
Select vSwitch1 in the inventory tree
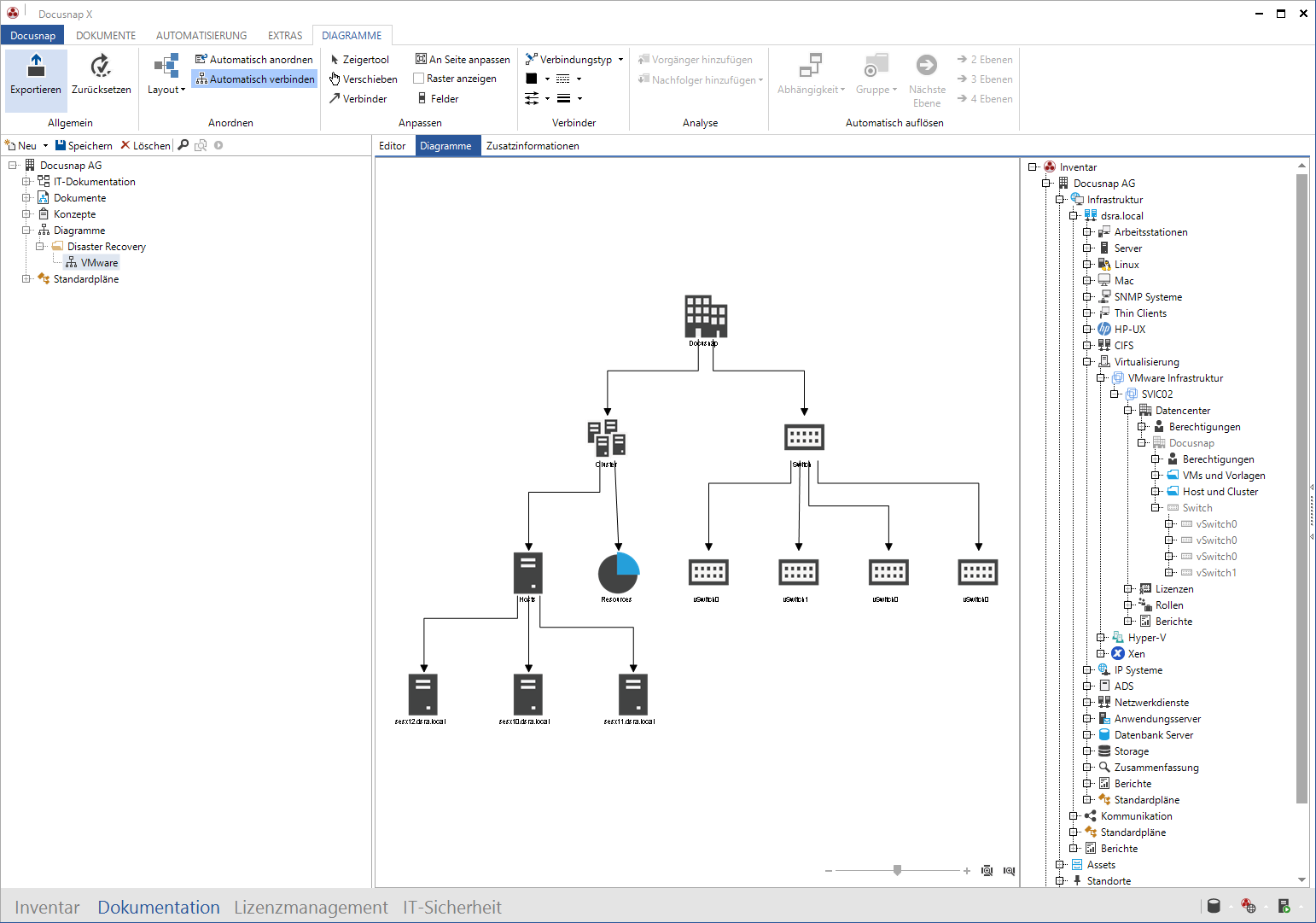(x=1215, y=573)
